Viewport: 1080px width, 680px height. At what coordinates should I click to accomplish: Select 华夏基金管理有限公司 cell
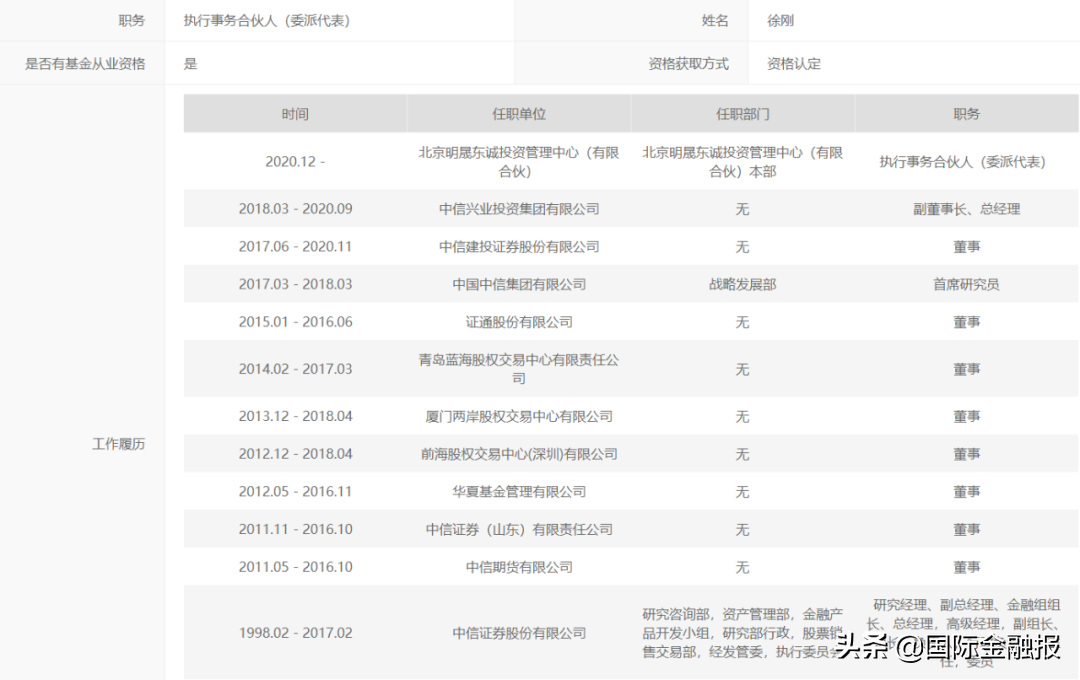click(519, 492)
